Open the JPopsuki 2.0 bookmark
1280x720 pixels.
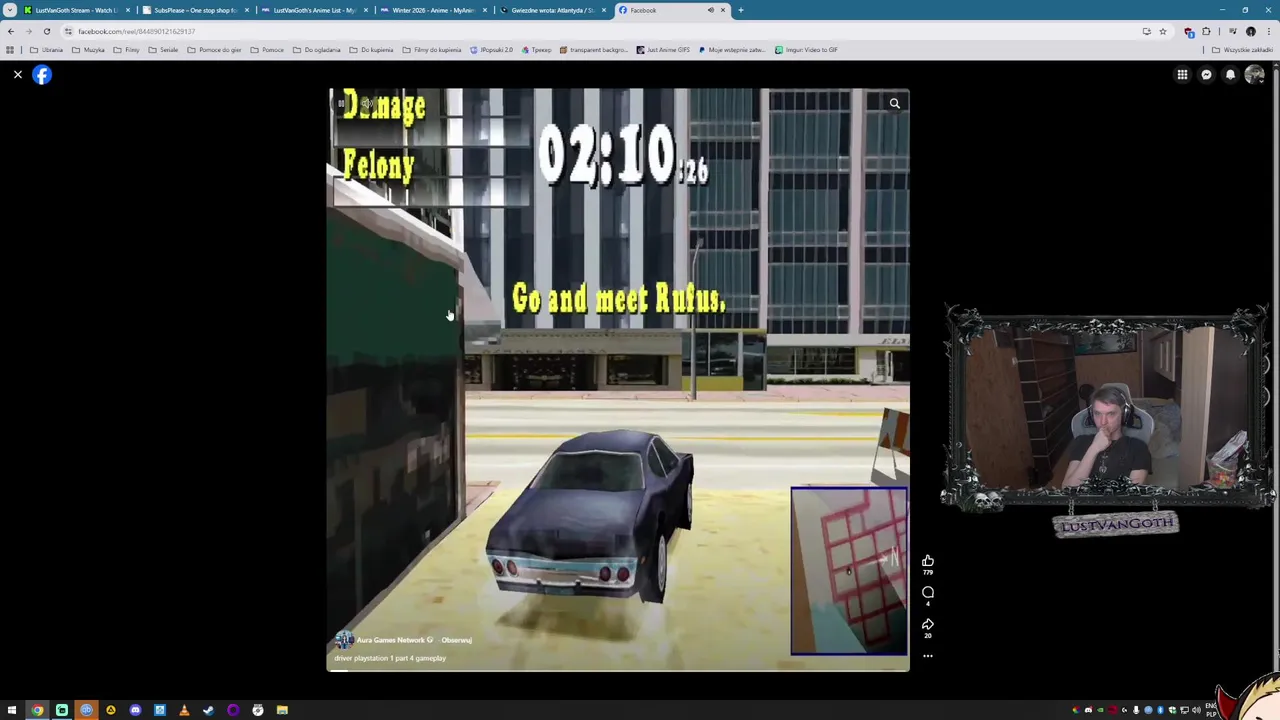pos(491,50)
